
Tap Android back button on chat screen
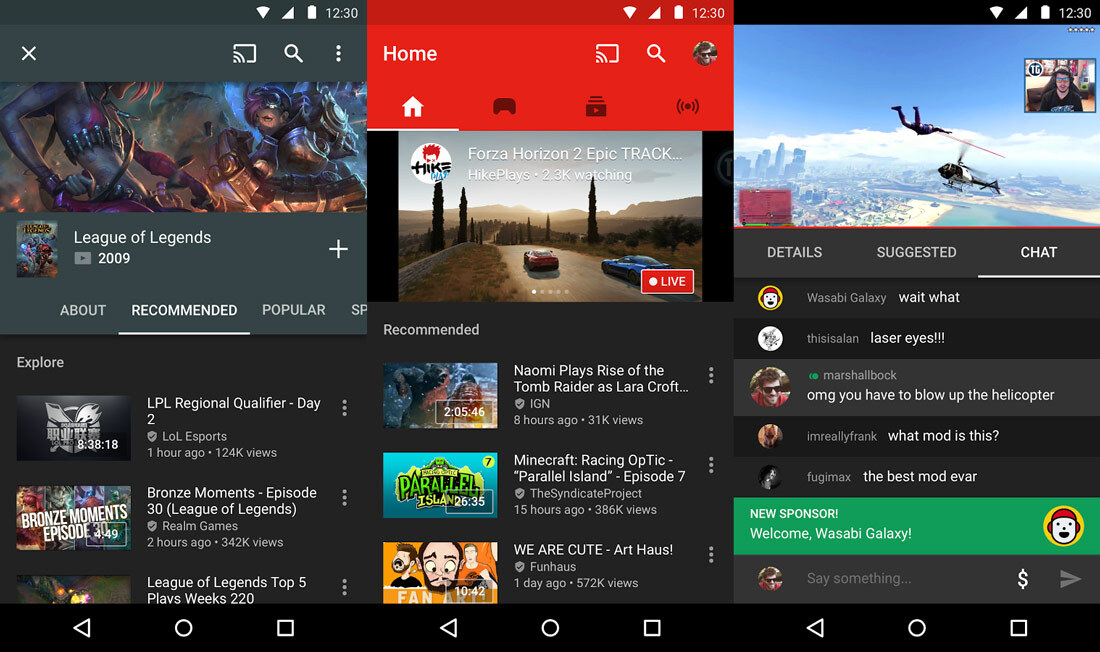pyautogui.click(x=815, y=627)
